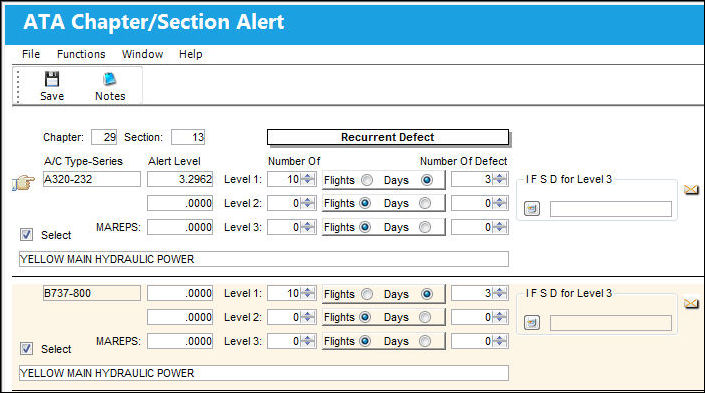Click Number Of stepper for B737-800 Level 1

[x=308, y=293]
